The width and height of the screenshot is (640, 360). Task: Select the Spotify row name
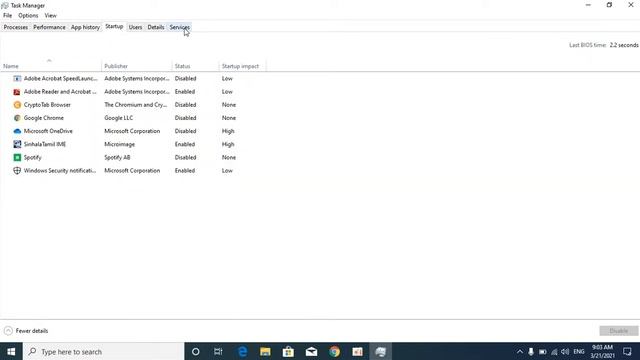[33, 158]
